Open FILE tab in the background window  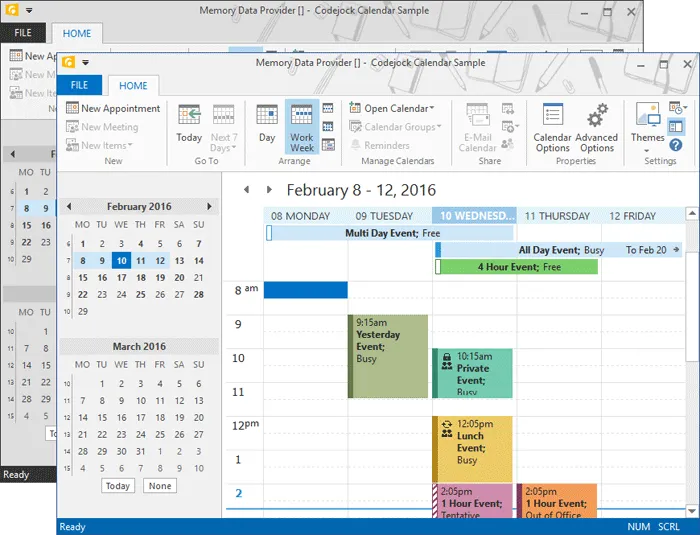23,33
